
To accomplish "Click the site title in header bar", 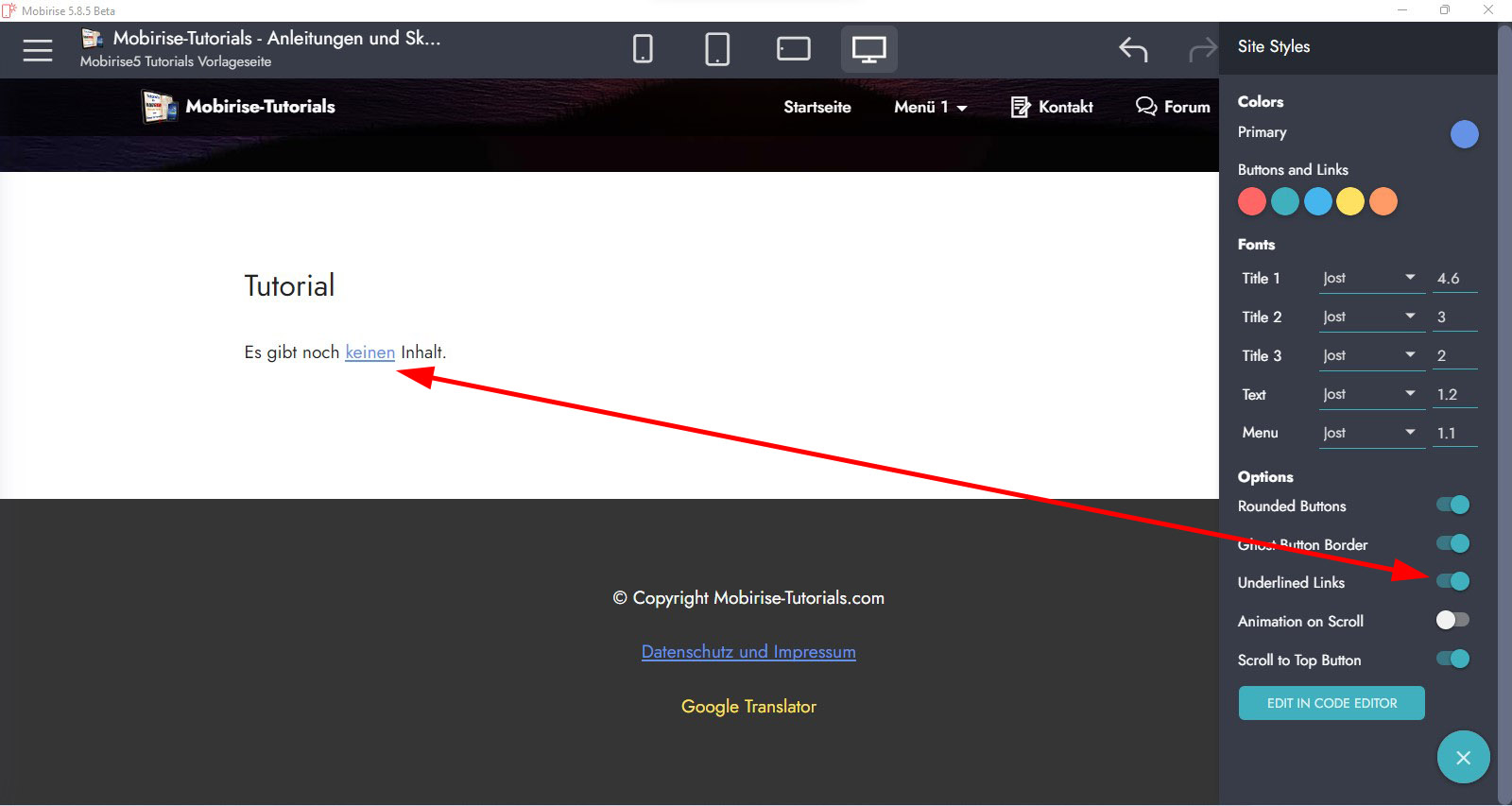I will click(x=277, y=38).
